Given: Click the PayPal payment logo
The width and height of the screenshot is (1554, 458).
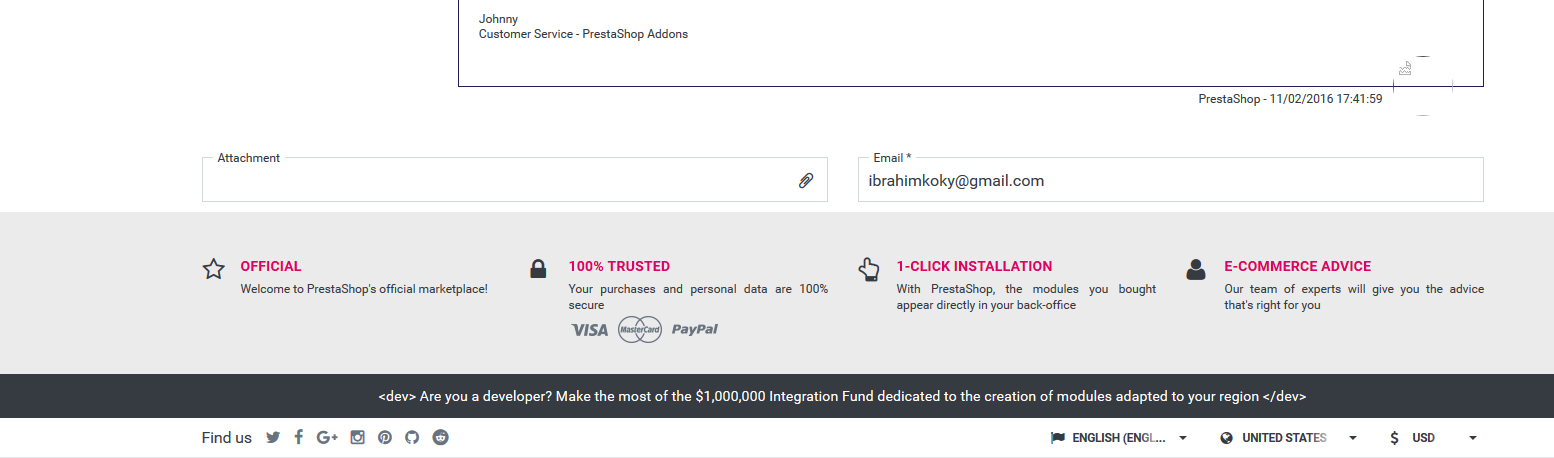Looking at the screenshot, I should 695,329.
